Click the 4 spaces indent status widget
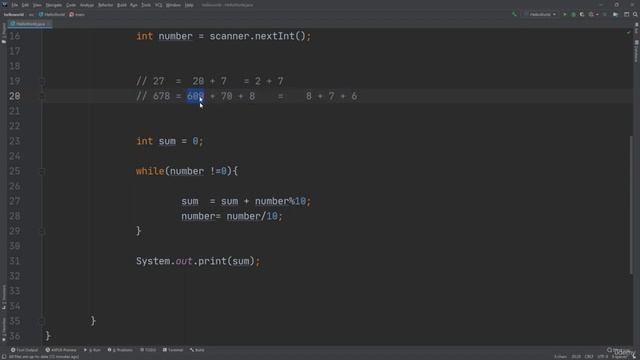Image resolution: width=640 pixels, height=360 pixels. [619, 357]
